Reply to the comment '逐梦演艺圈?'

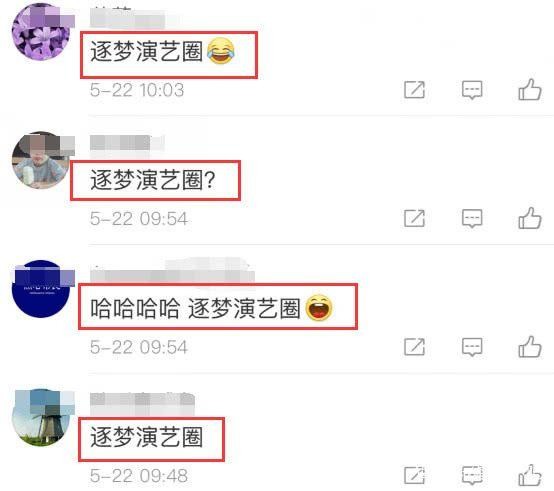tap(472, 218)
